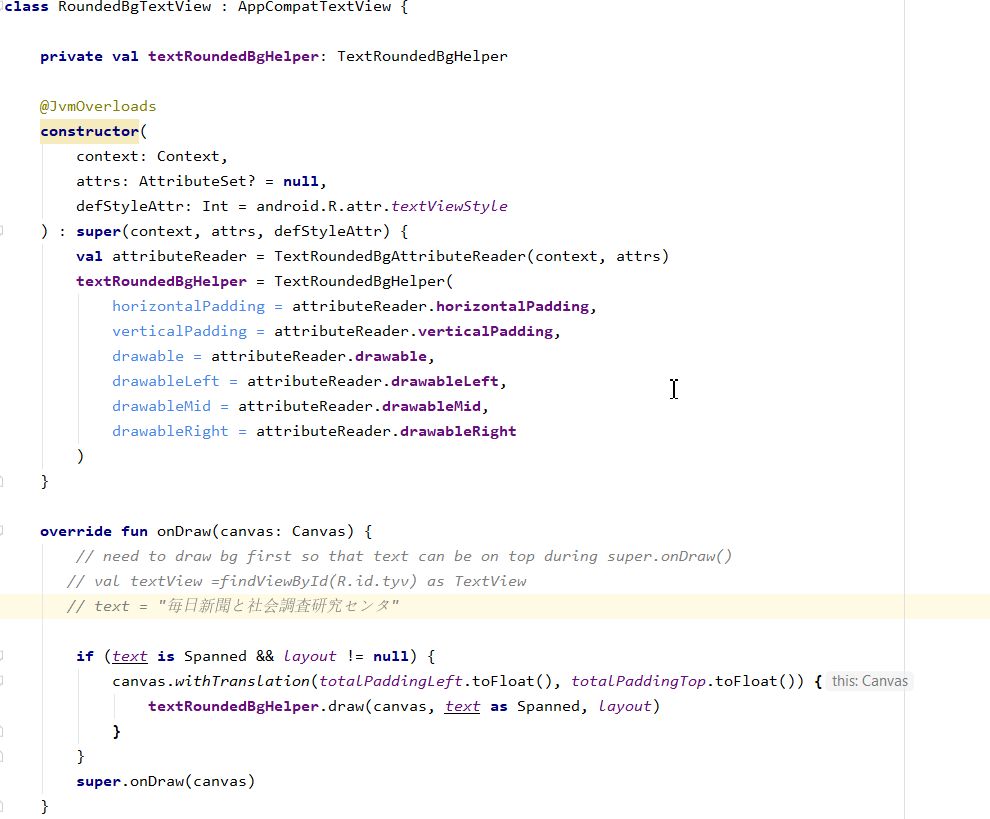Click the 'private' keyword
The image size is (990, 819).
pyautogui.click(x=71, y=57)
